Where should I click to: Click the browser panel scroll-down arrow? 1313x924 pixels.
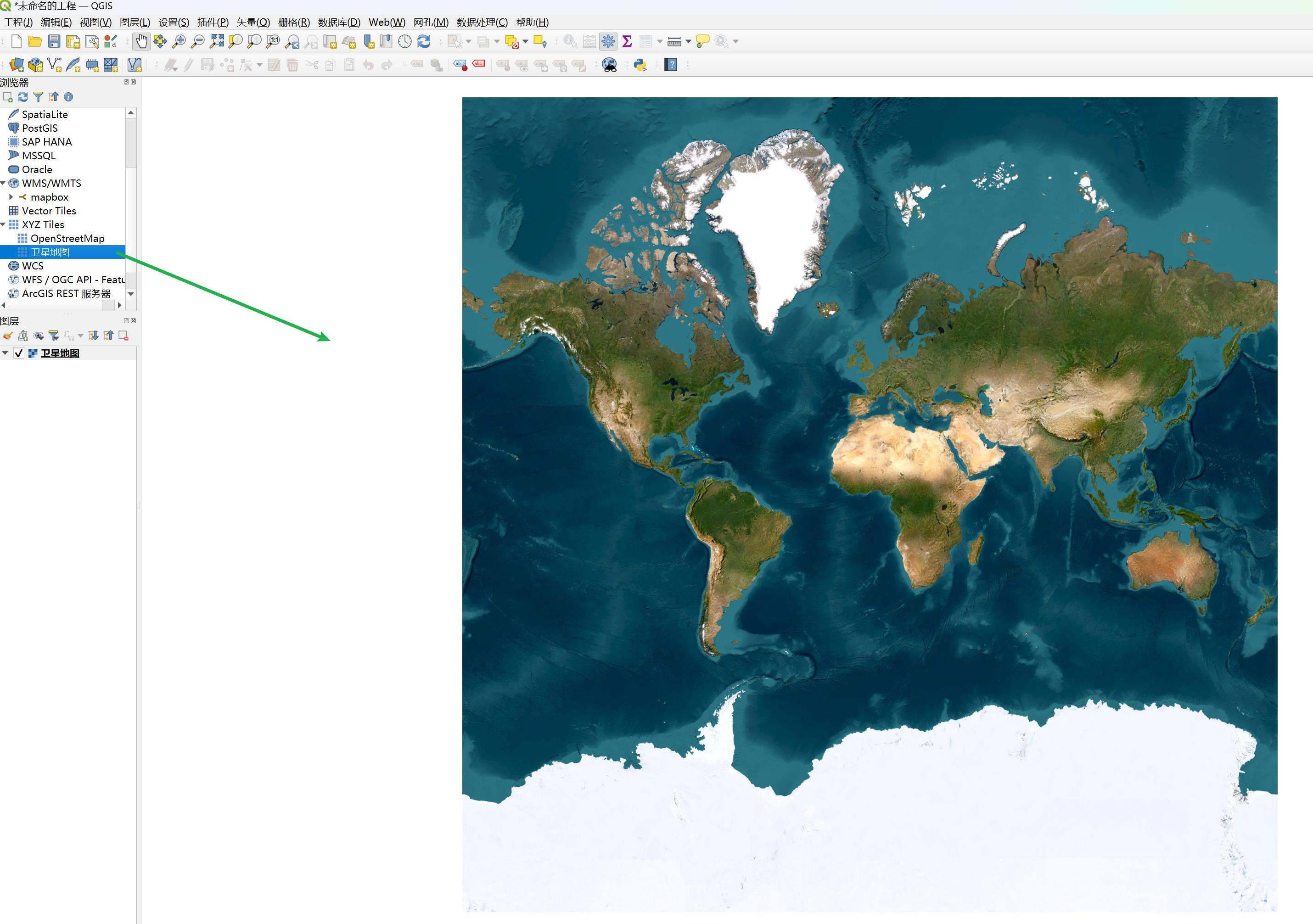[131, 294]
